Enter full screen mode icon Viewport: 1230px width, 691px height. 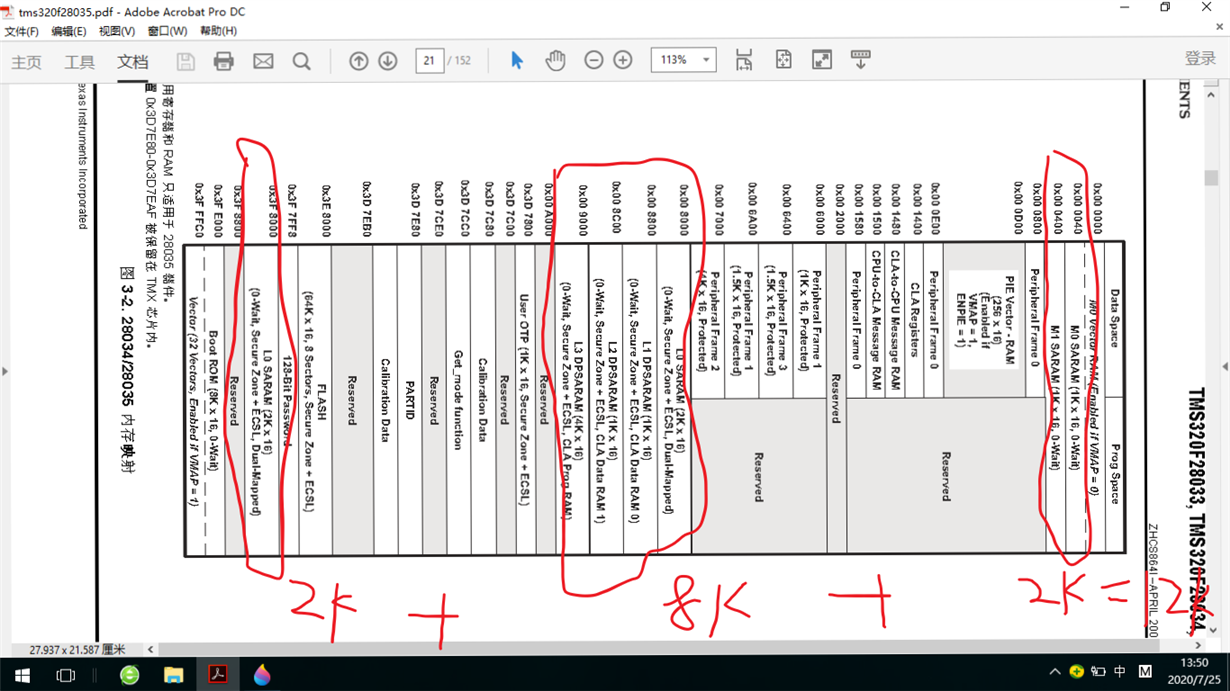[x=822, y=60]
